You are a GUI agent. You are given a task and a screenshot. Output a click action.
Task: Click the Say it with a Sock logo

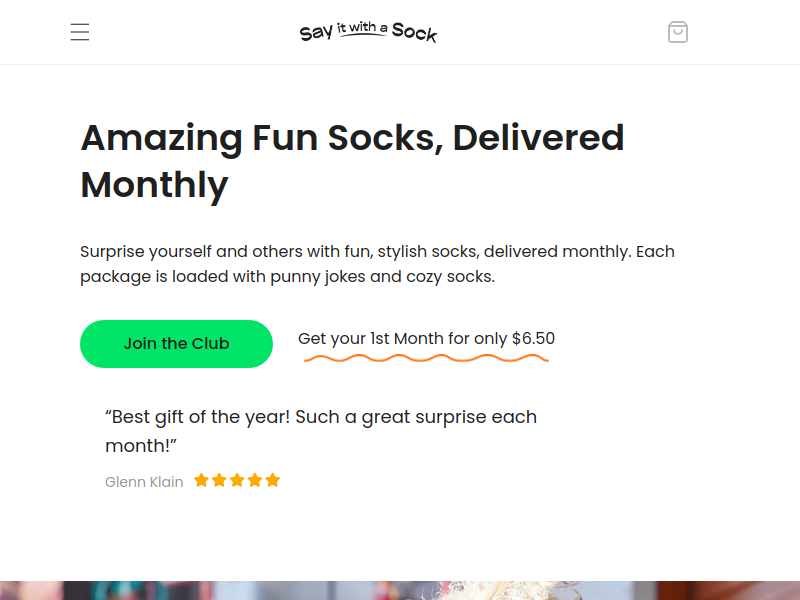pyautogui.click(x=368, y=32)
